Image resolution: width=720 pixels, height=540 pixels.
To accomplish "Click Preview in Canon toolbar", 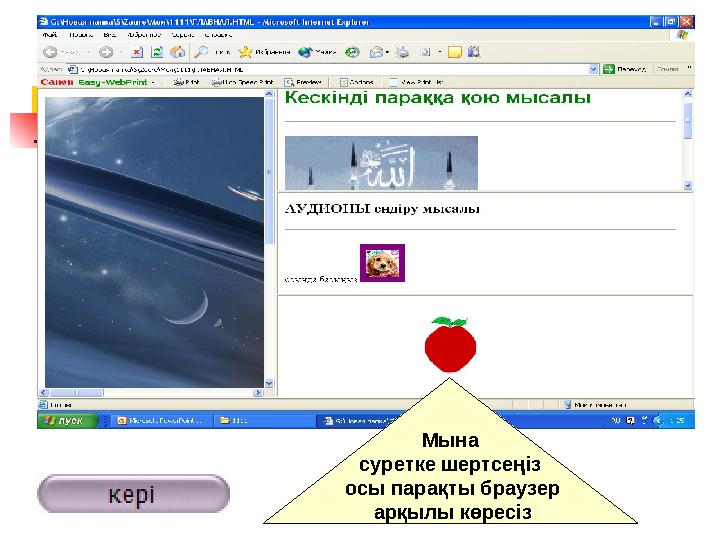I will 303,83.
